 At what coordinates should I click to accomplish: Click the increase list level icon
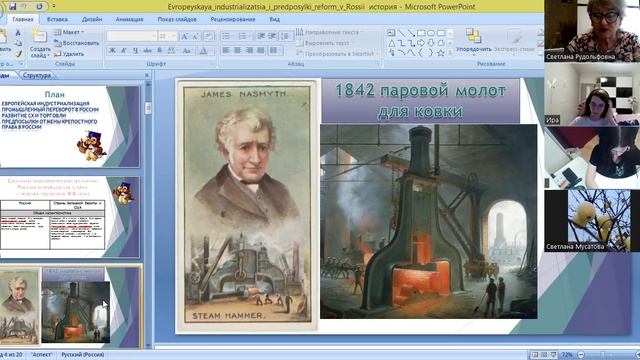coord(272,36)
